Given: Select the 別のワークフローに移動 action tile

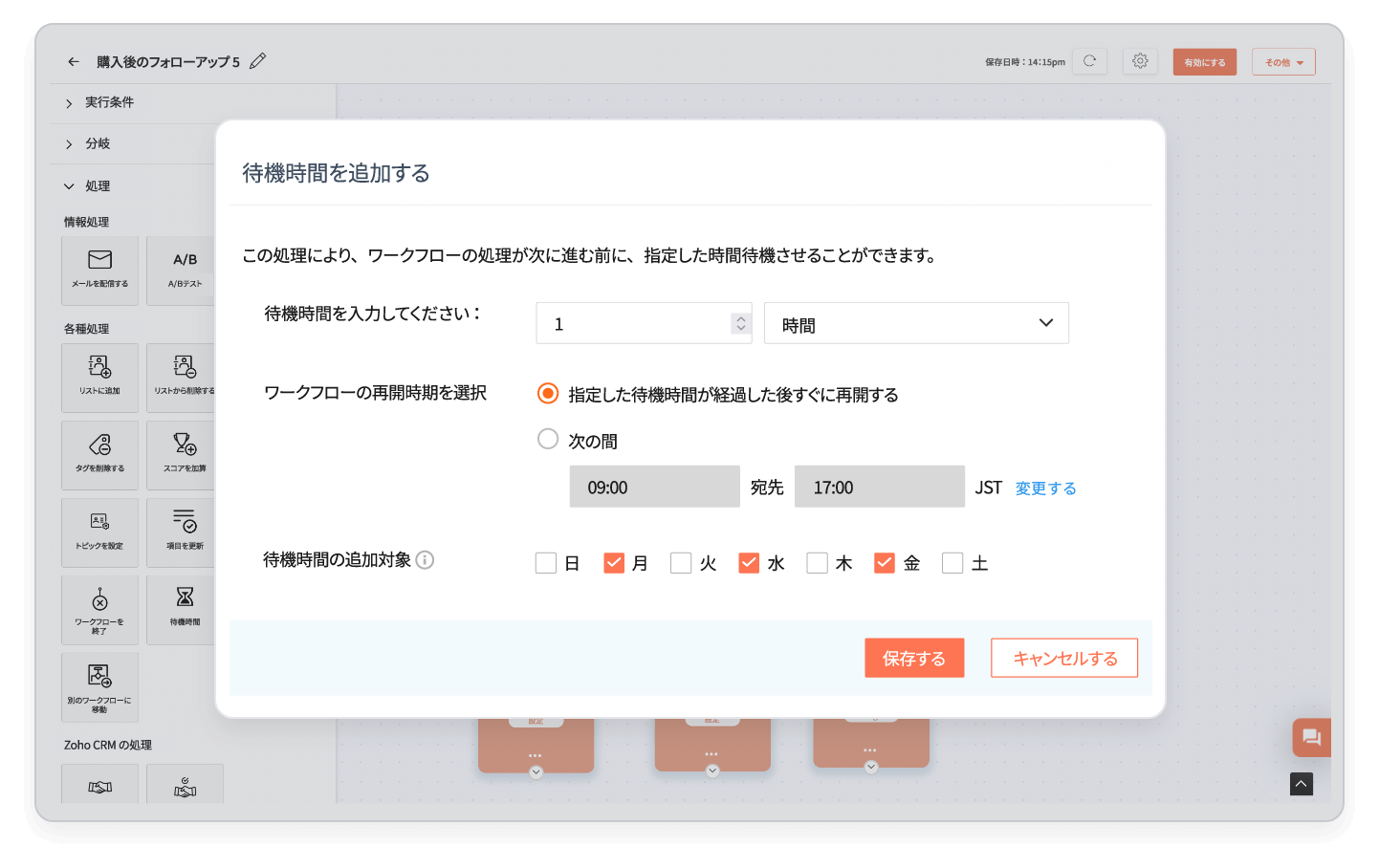Looking at the screenshot, I should coord(99,688).
